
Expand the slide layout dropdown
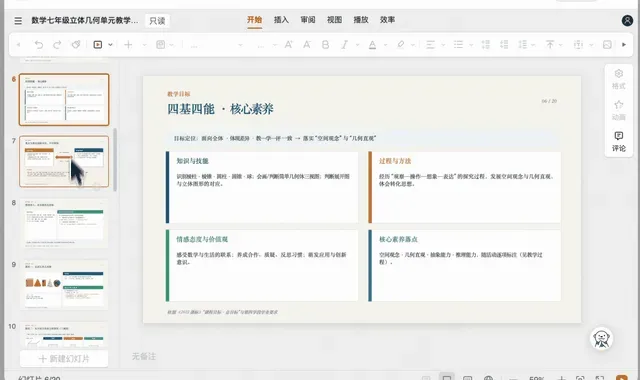point(172,44)
